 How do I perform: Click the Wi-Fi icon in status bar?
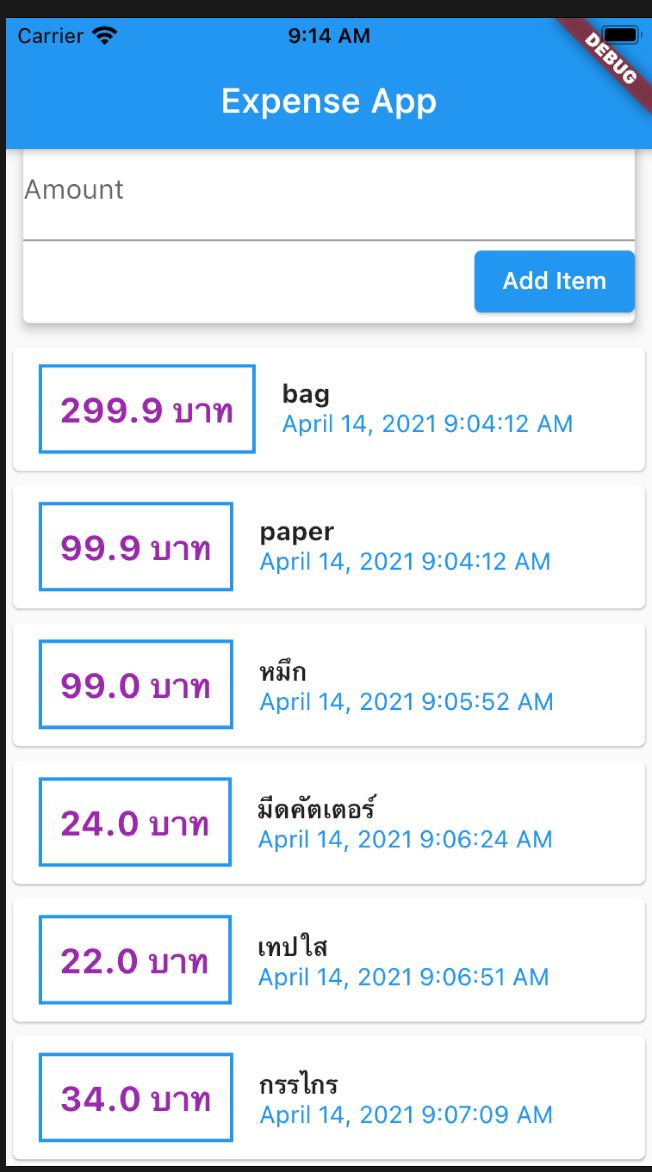click(104, 36)
